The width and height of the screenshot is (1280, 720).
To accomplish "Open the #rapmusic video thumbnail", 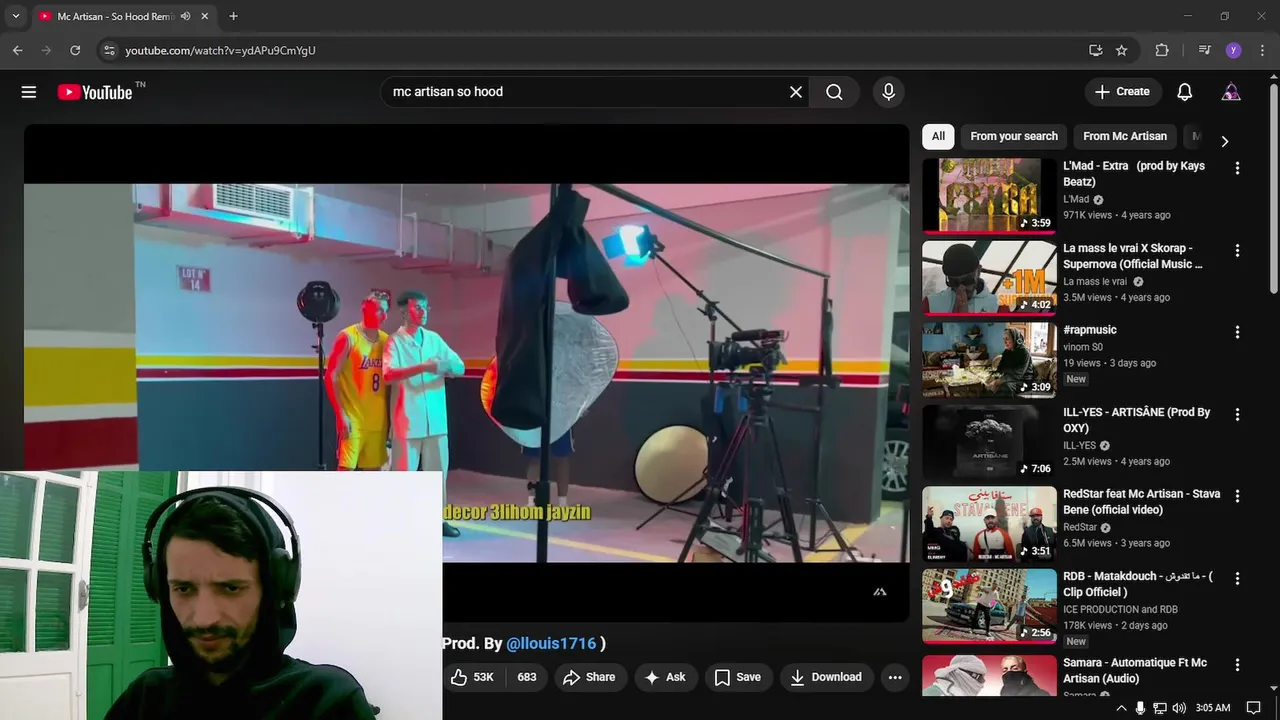I will pos(989,360).
